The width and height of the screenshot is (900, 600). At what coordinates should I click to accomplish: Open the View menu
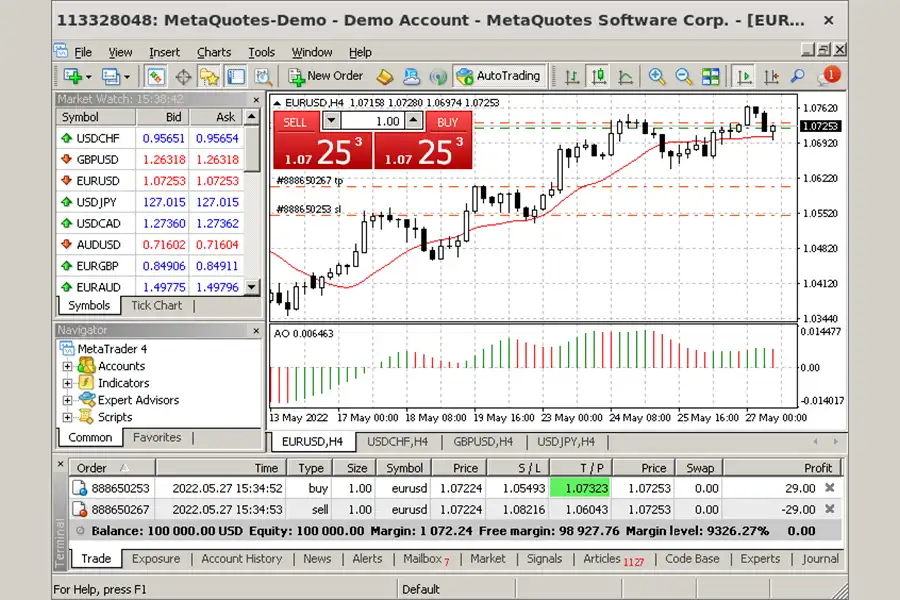(x=121, y=52)
